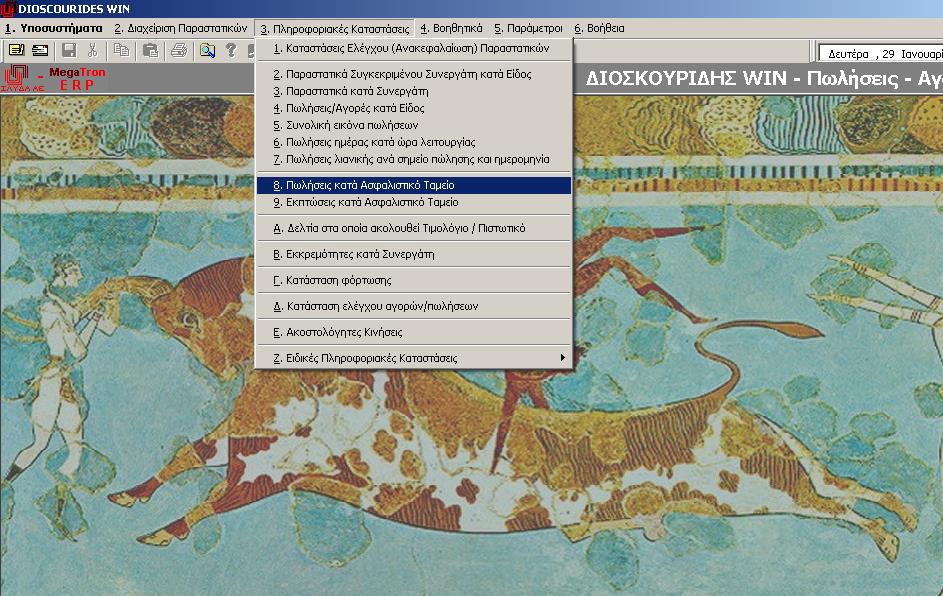Click the black card toolbar icon
Screen dimensions: 943x596
40,50
